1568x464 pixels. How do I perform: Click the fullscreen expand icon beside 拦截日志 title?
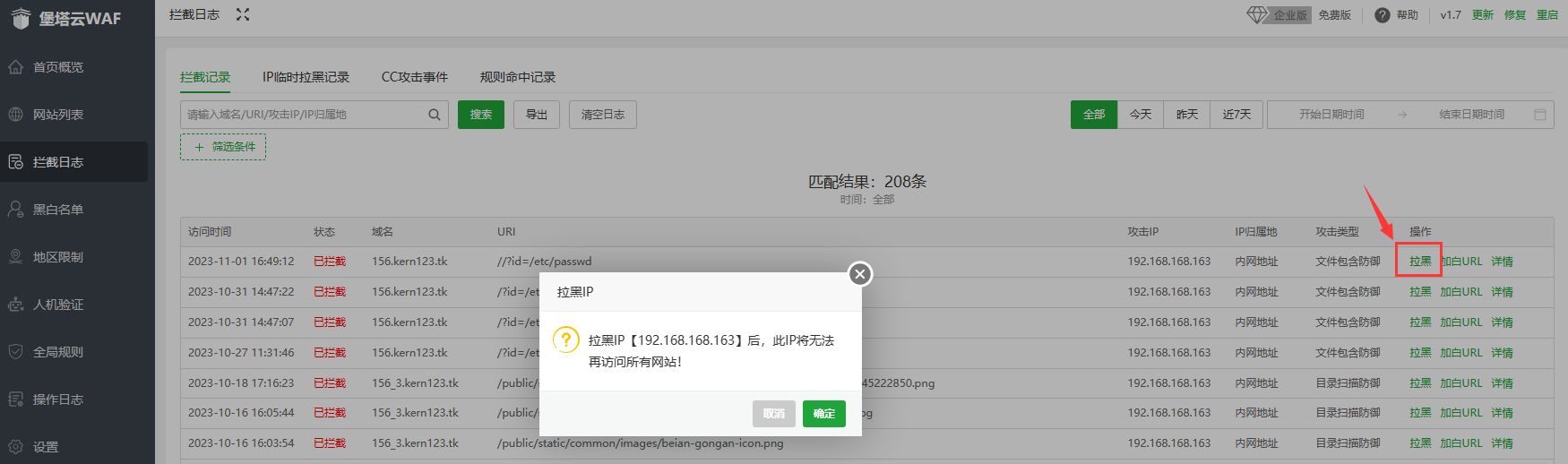click(243, 14)
